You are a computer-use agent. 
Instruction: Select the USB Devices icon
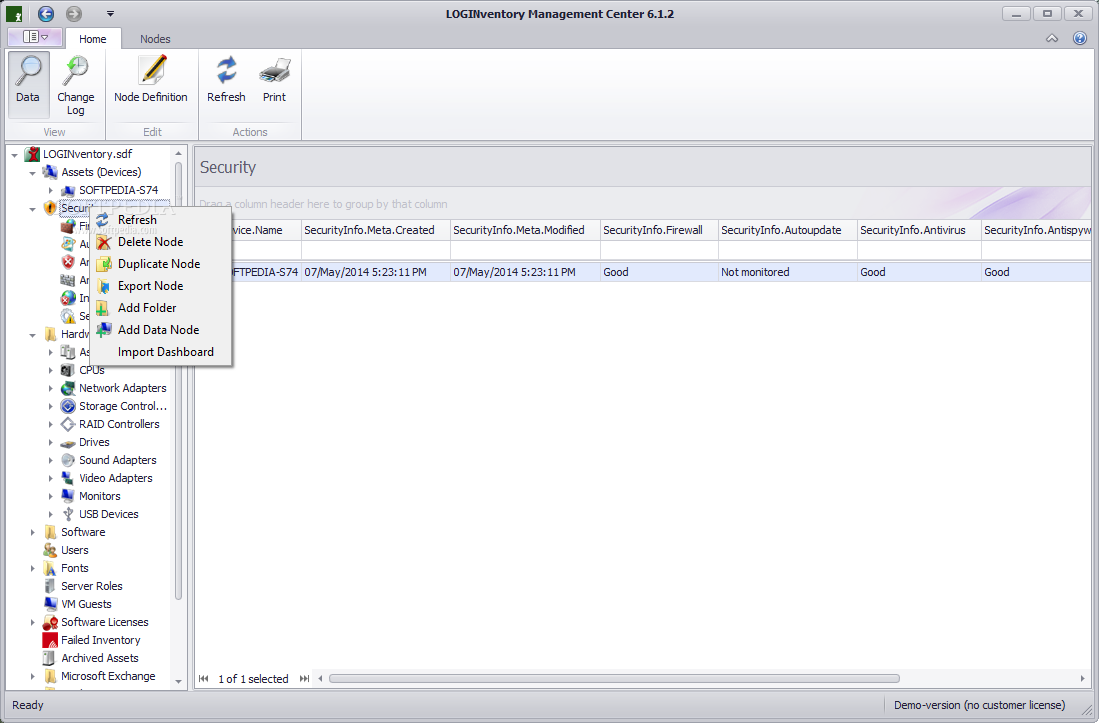68,514
